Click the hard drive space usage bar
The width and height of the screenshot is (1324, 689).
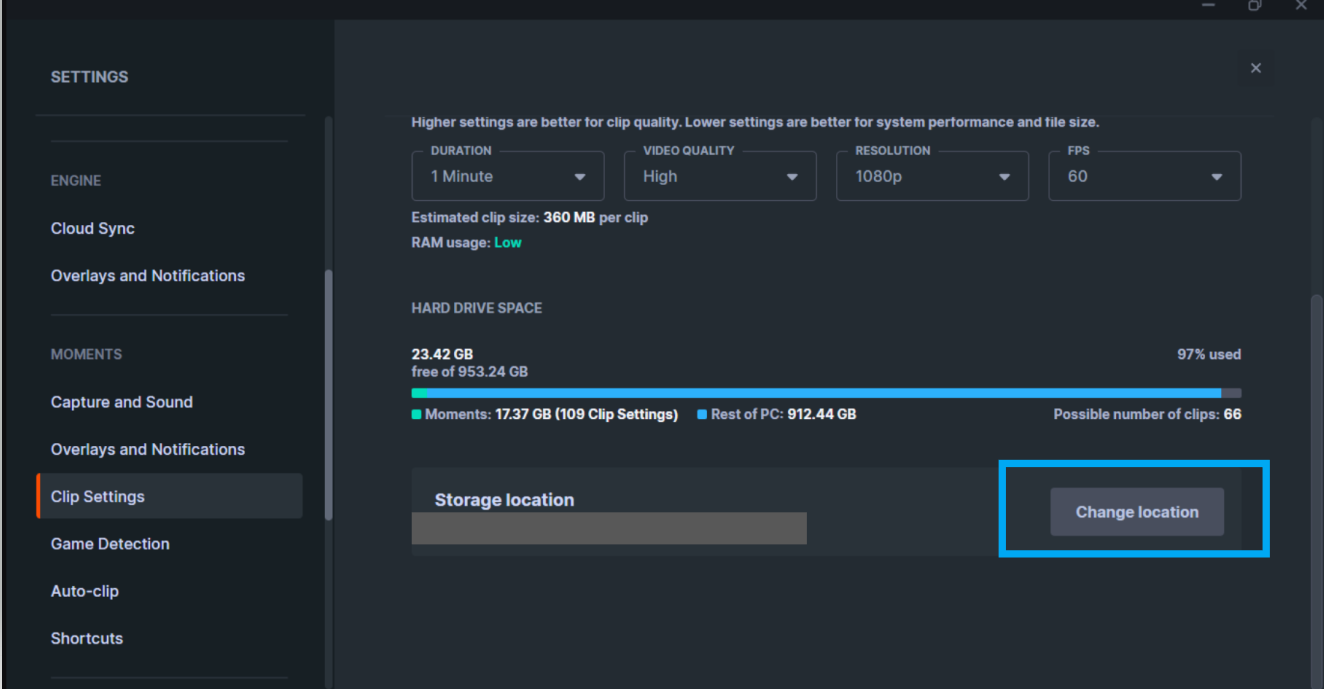(x=826, y=393)
